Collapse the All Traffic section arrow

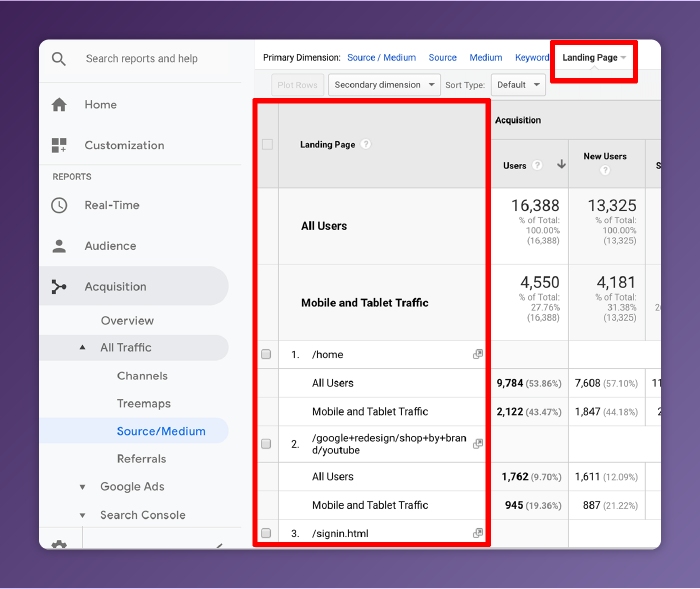pyautogui.click(x=83, y=347)
